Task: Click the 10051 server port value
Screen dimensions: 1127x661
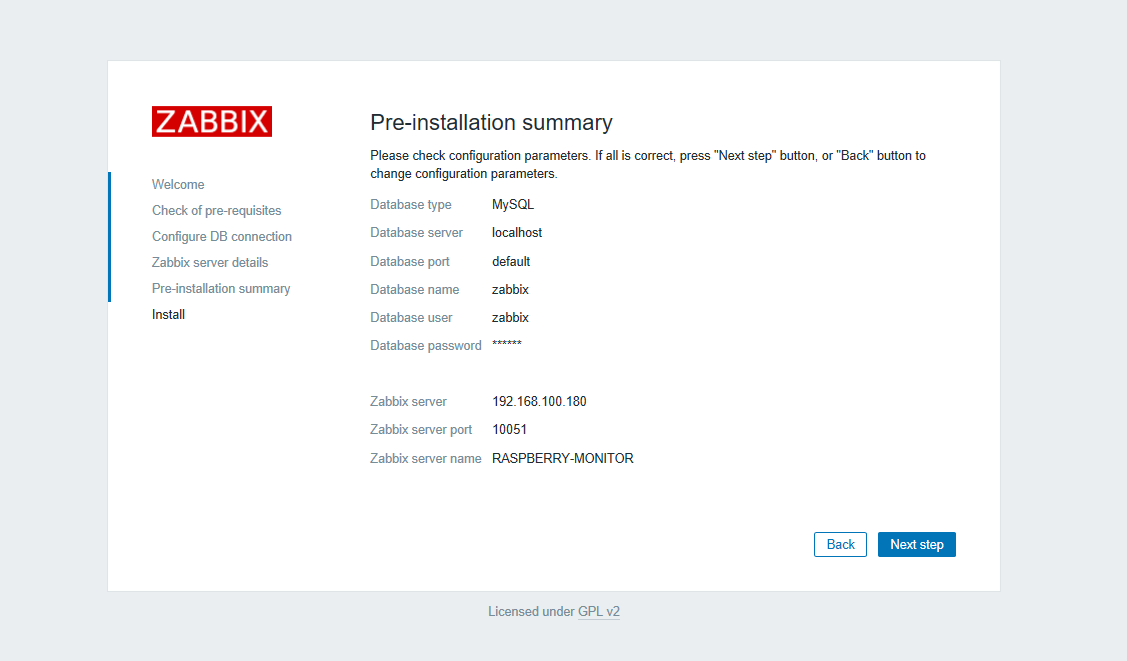Action: click(509, 429)
